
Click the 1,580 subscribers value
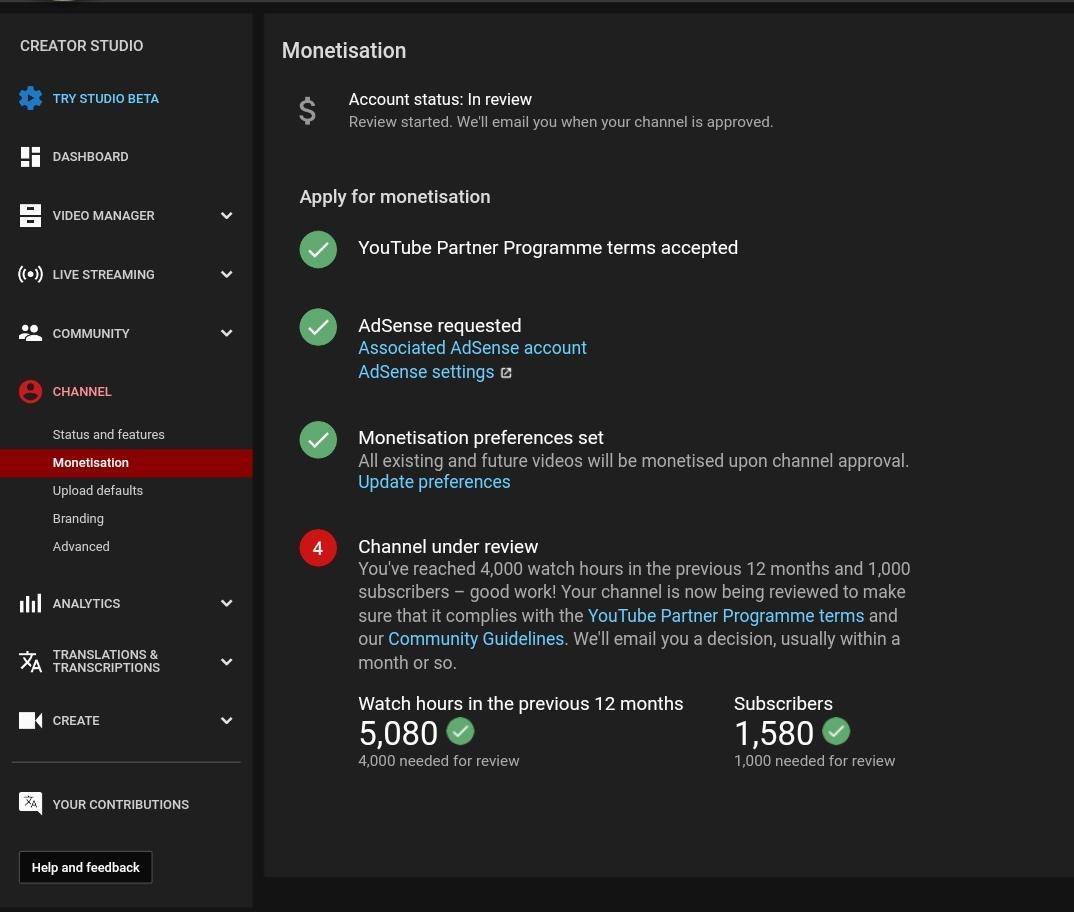(774, 733)
